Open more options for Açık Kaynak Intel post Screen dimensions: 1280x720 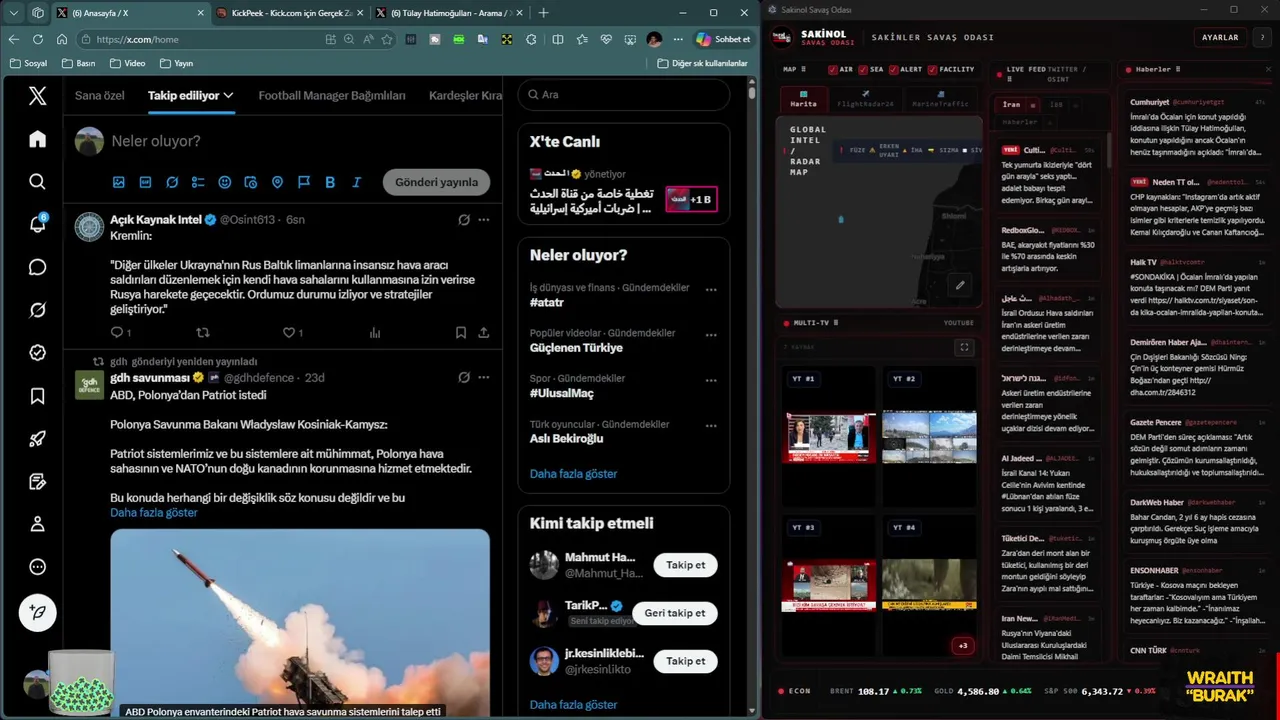coord(484,219)
